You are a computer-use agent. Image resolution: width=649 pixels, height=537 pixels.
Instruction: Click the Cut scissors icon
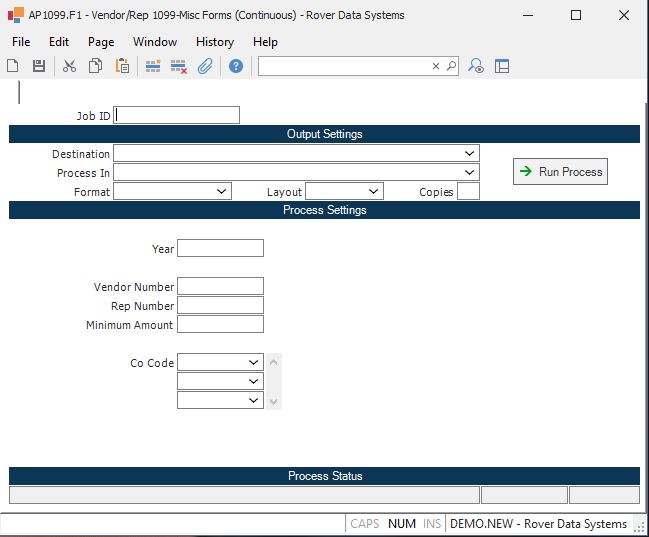(69, 66)
